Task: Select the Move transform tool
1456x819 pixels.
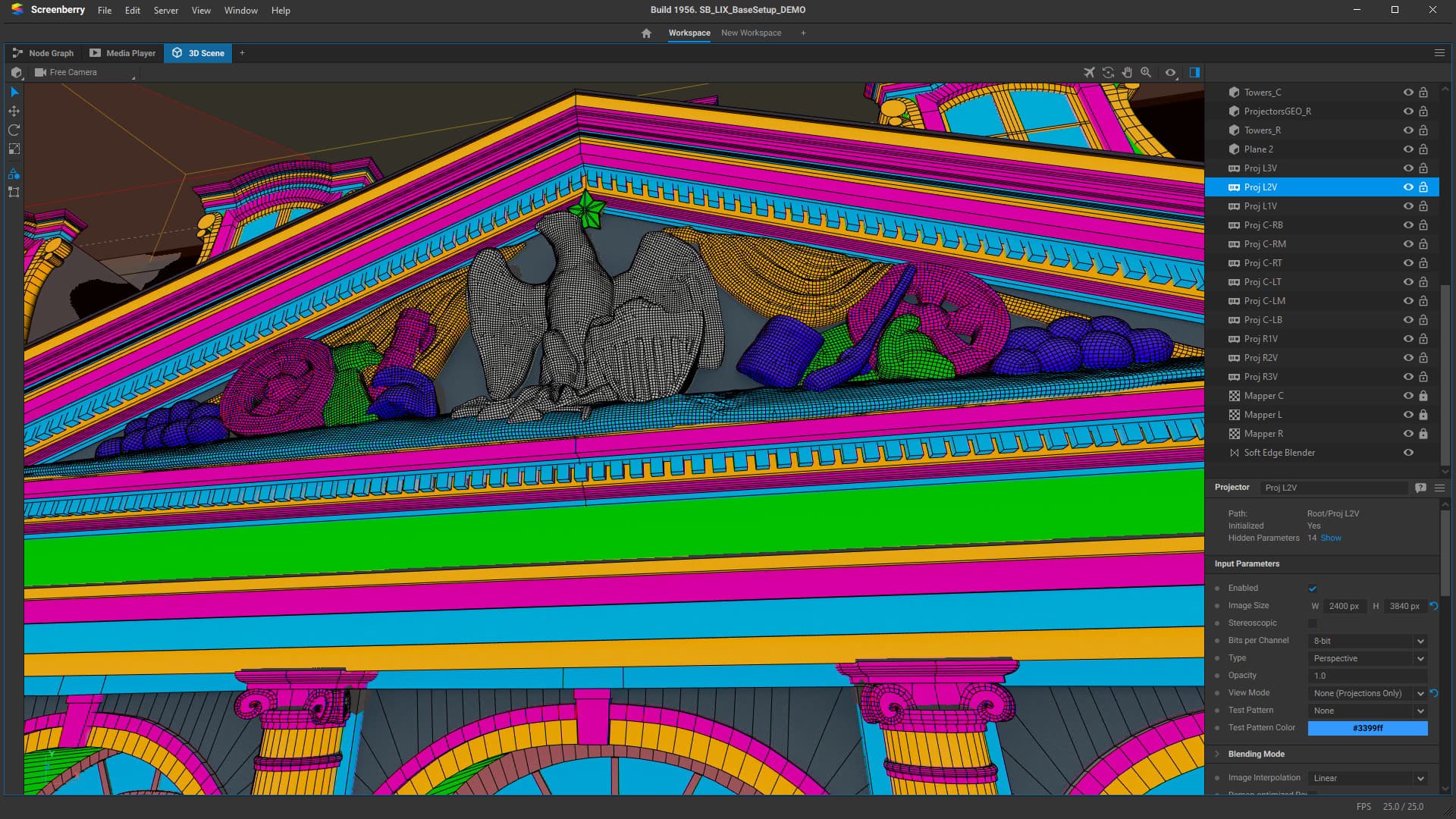Action: pos(14,111)
